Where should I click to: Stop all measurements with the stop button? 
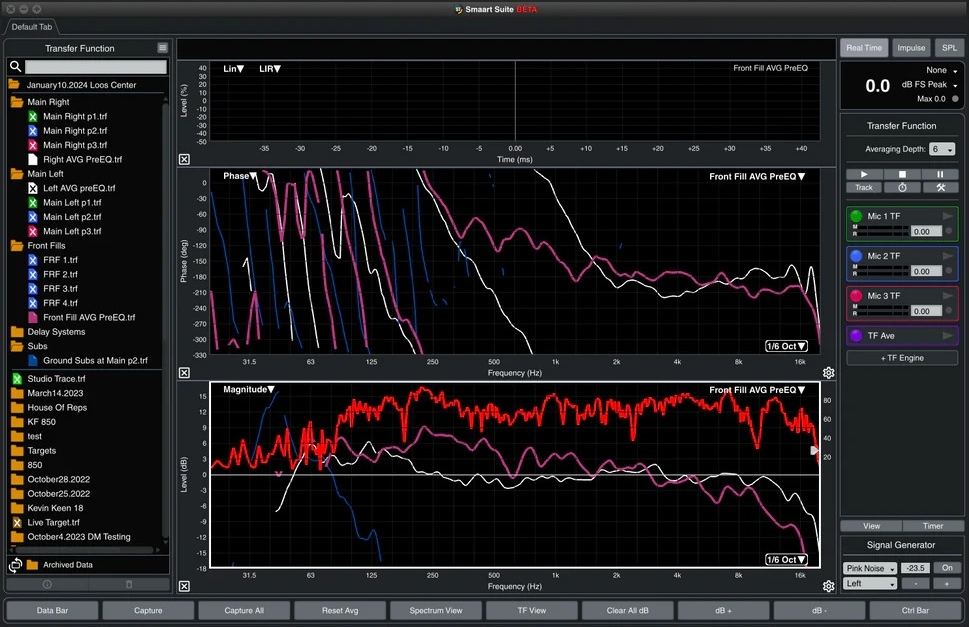(x=902, y=175)
